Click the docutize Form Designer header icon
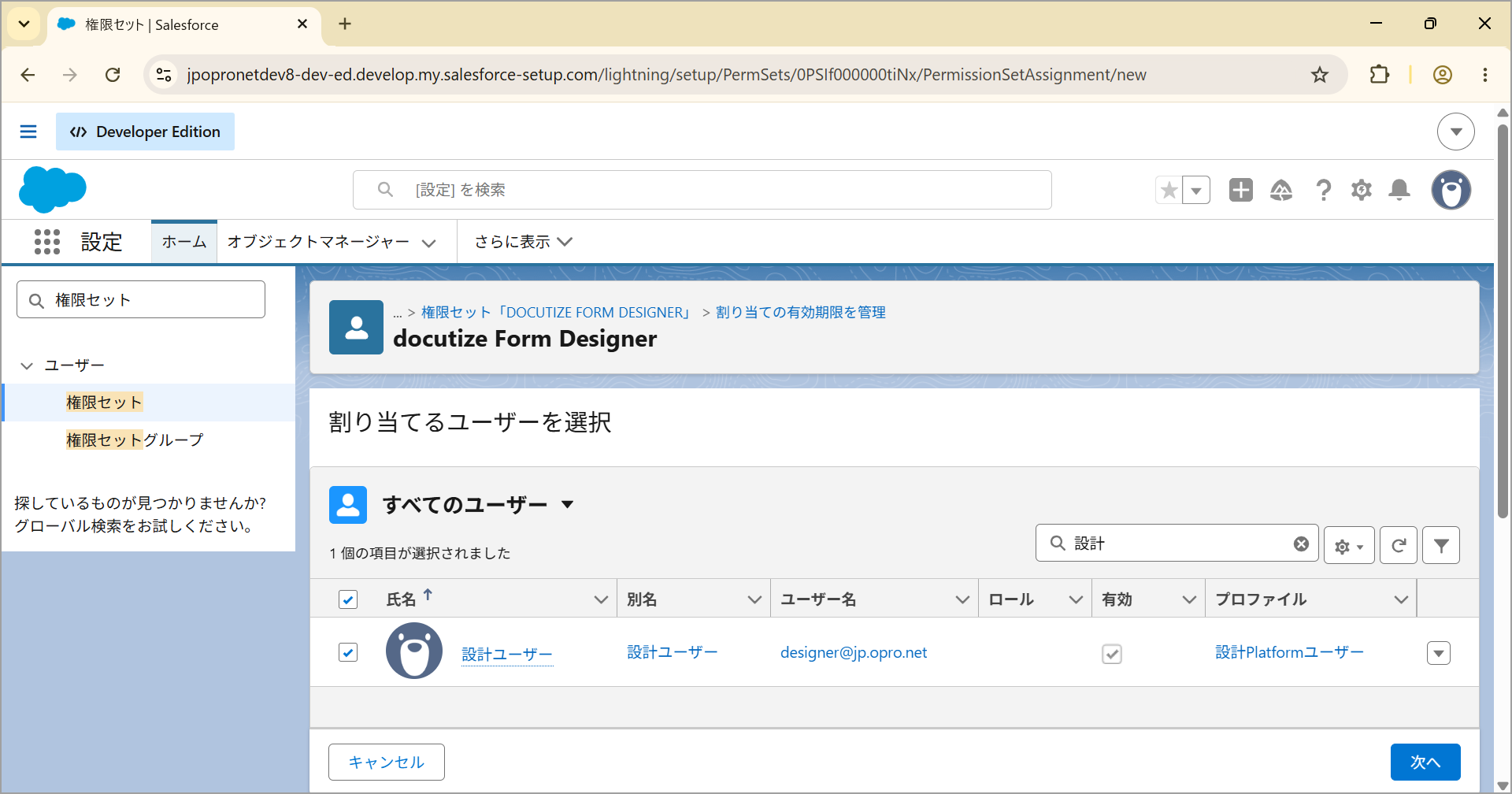 [356, 327]
